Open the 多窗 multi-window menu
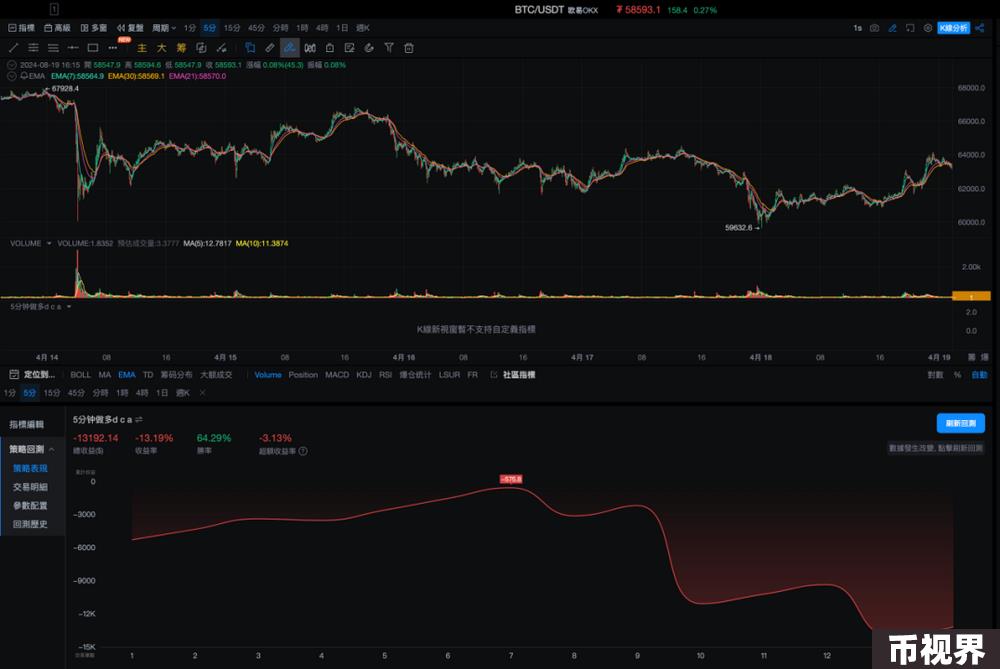1000x669 pixels. click(x=94, y=28)
